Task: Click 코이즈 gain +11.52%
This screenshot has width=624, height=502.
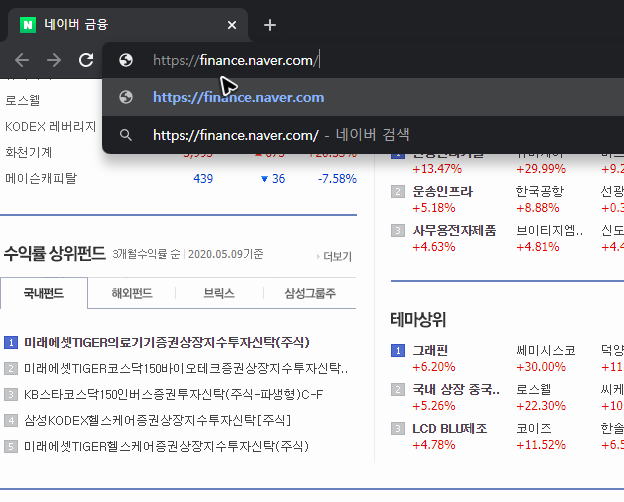Action: 541,445
